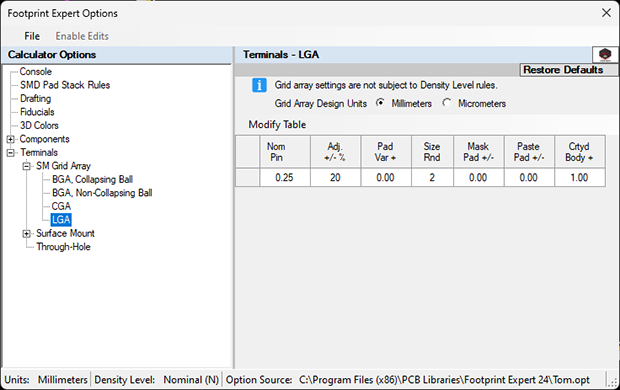The image size is (620, 390).
Task: Click the Pad Var + value cell
Action: 386,178
